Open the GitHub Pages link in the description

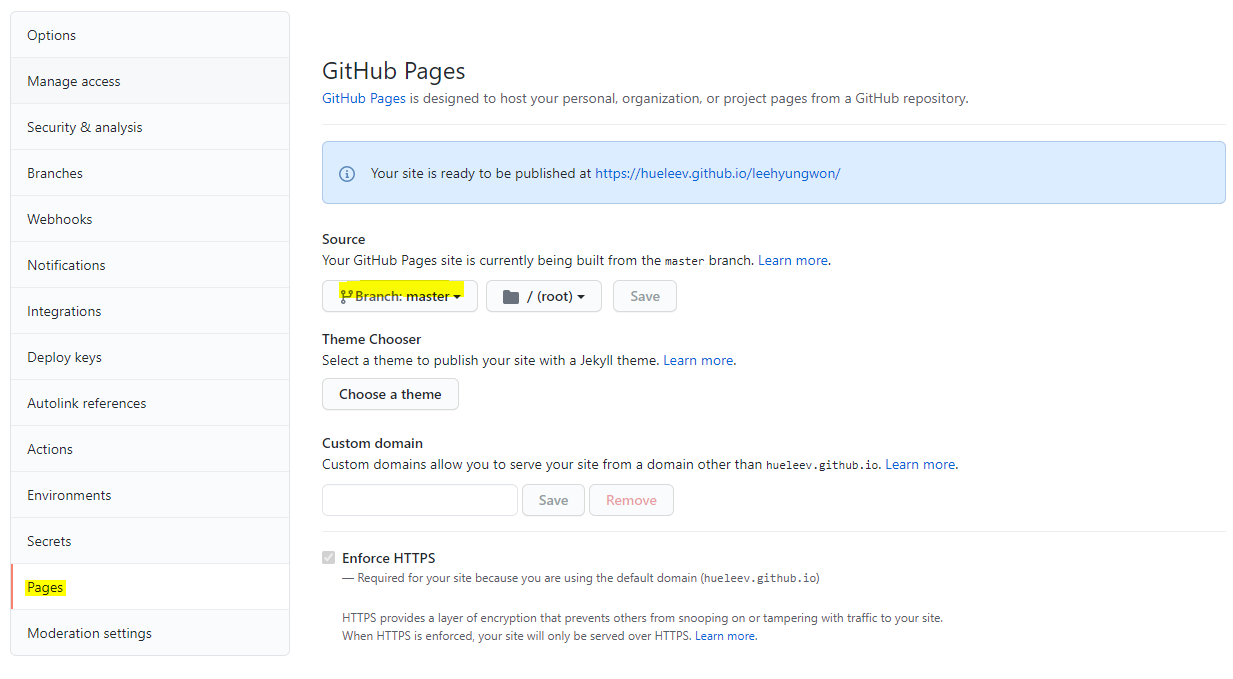[364, 98]
